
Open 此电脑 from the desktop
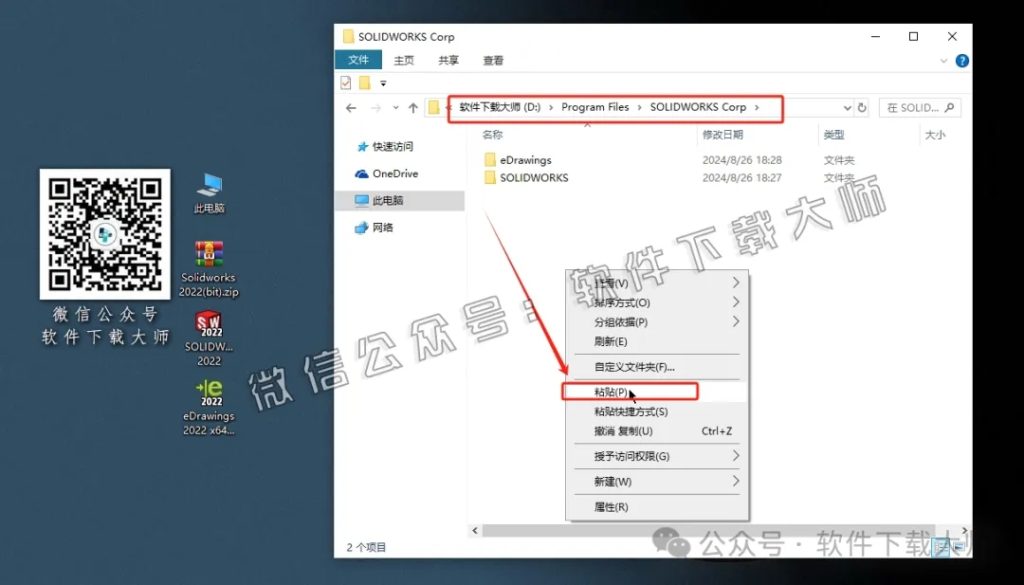pyautogui.click(x=208, y=185)
